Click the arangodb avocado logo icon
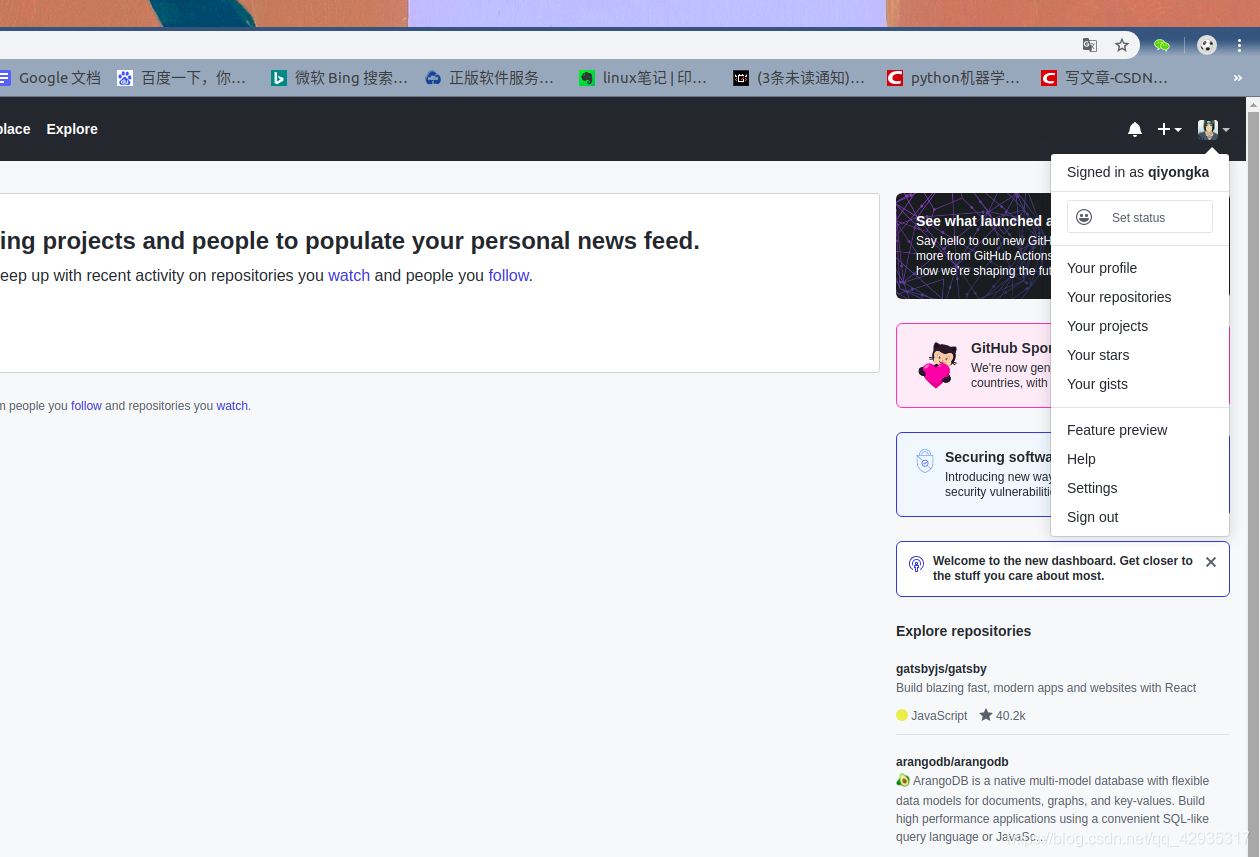This screenshot has width=1260, height=857. (903, 780)
